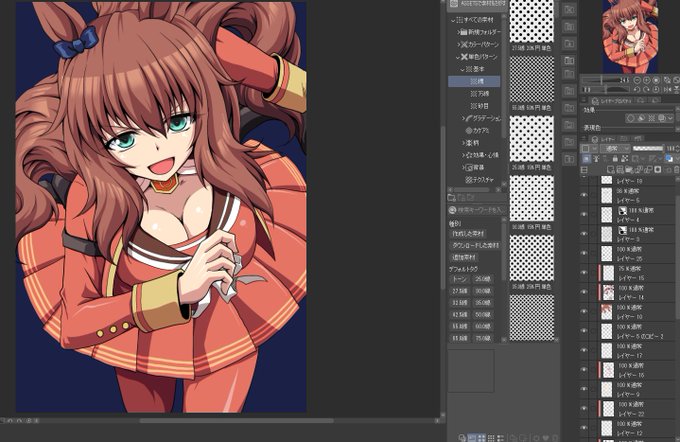Screen dimensions: 680x442
Task: Flip canvas horizontally in Navigator
Action: 667,89
